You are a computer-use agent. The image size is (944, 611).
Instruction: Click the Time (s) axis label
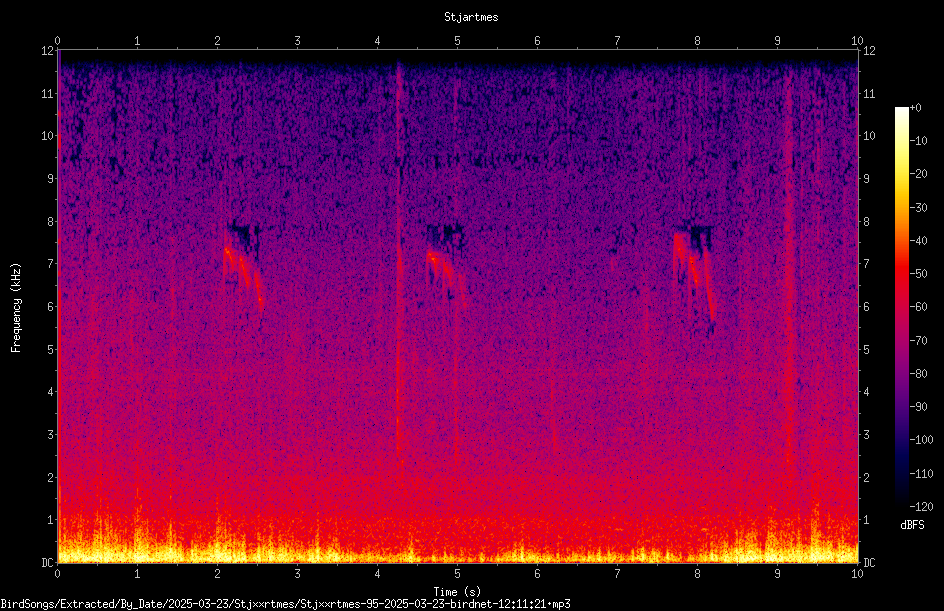click(x=457, y=592)
